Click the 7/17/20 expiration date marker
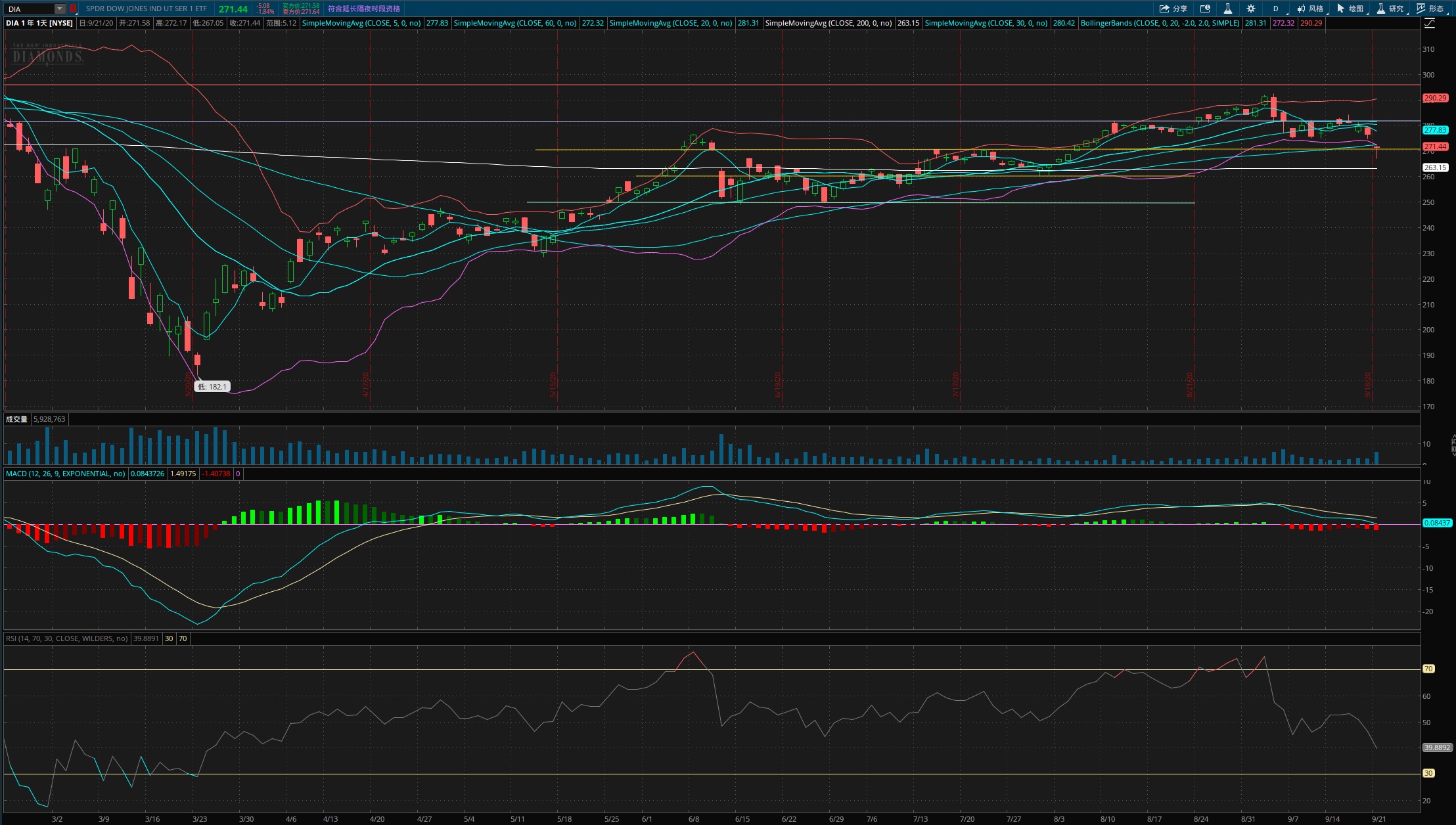Image resolution: width=1456 pixels, height=825 pixels. click(x=956, y=385)
